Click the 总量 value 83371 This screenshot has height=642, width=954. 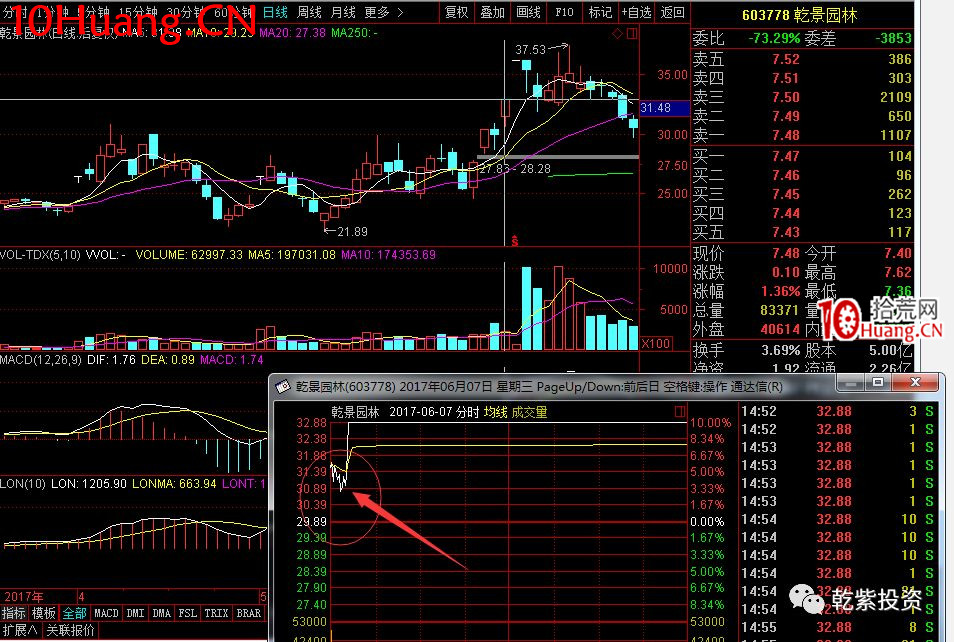click(779, 310)
